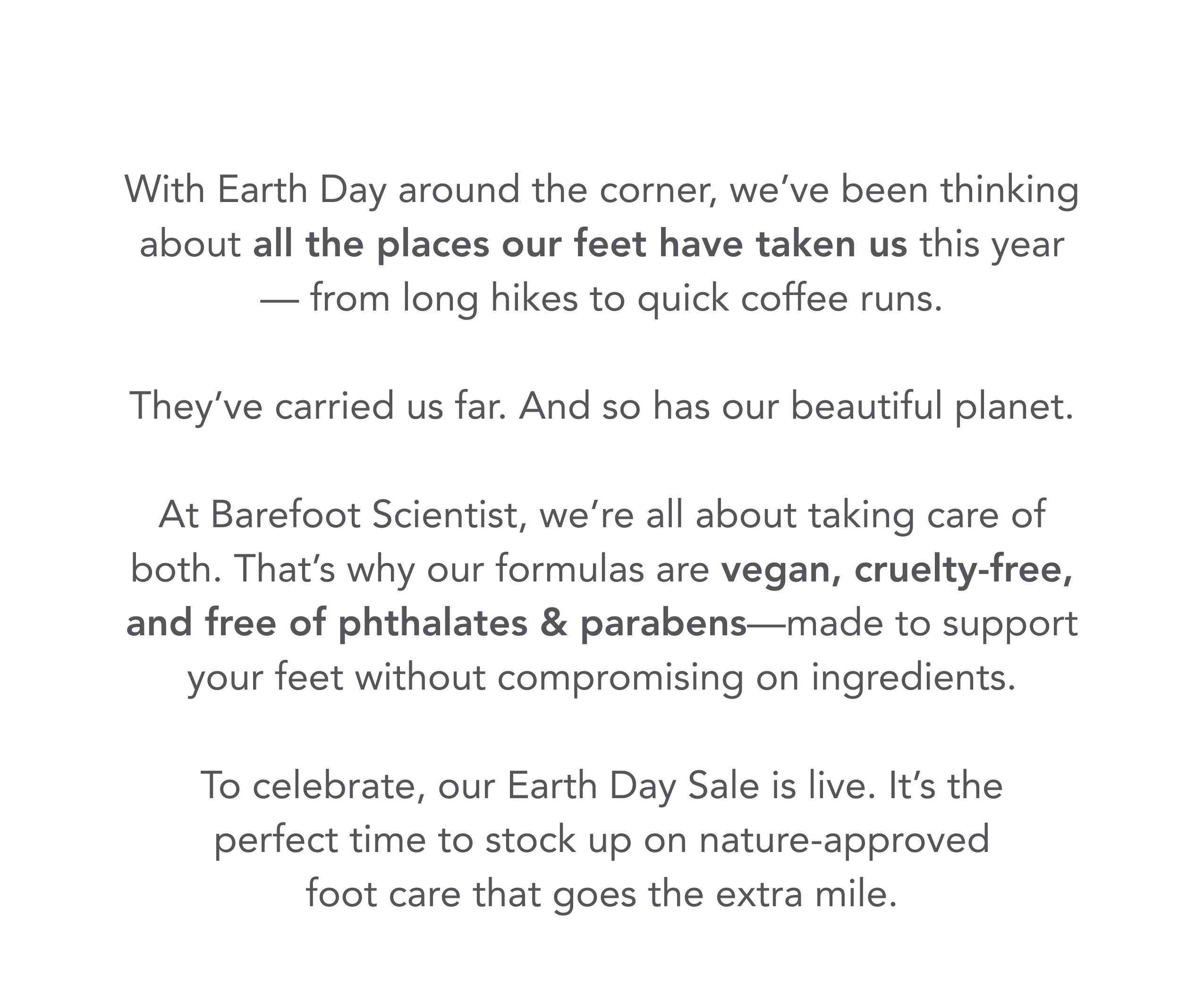Click the word "nature-approved"
Screen dimensions: 1204x1003
pyautogui.click(x=844, y=840)
